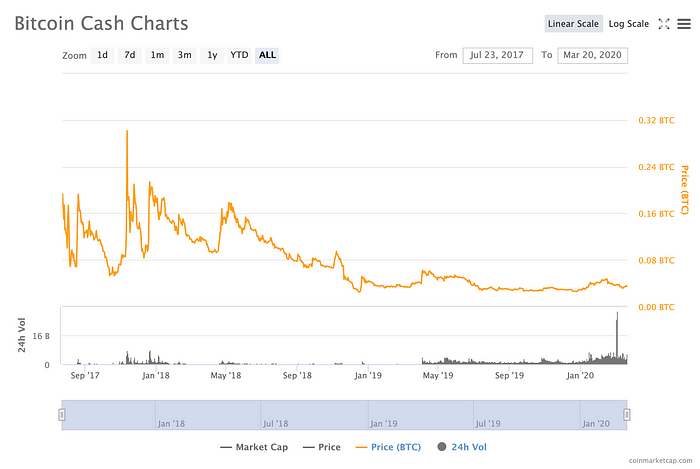Viewport: 700px width, 469px height.
Task: Edit the To date field
Action: coord(592,55)
